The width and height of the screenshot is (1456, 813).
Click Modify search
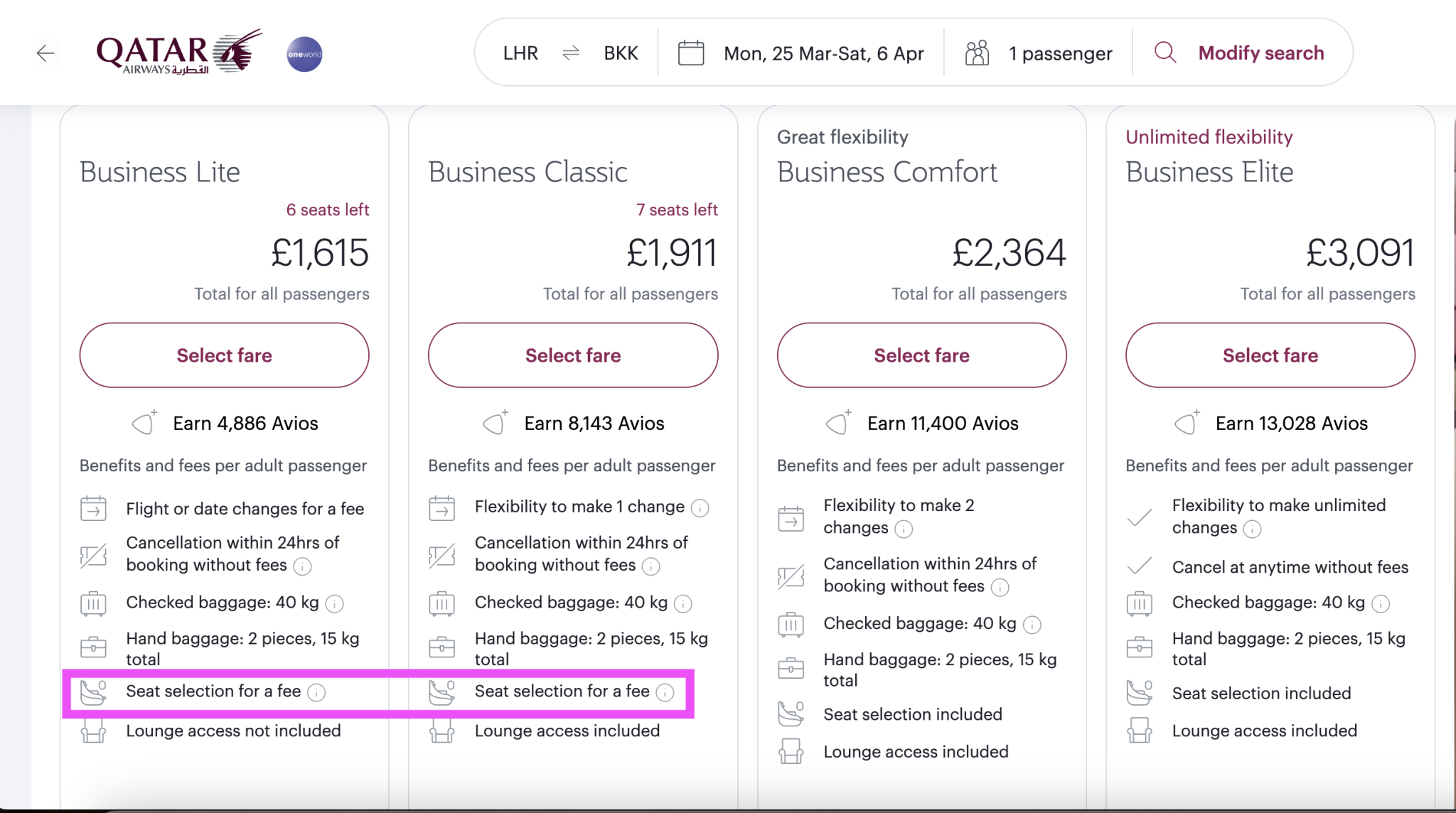(x=1261, y=53)
